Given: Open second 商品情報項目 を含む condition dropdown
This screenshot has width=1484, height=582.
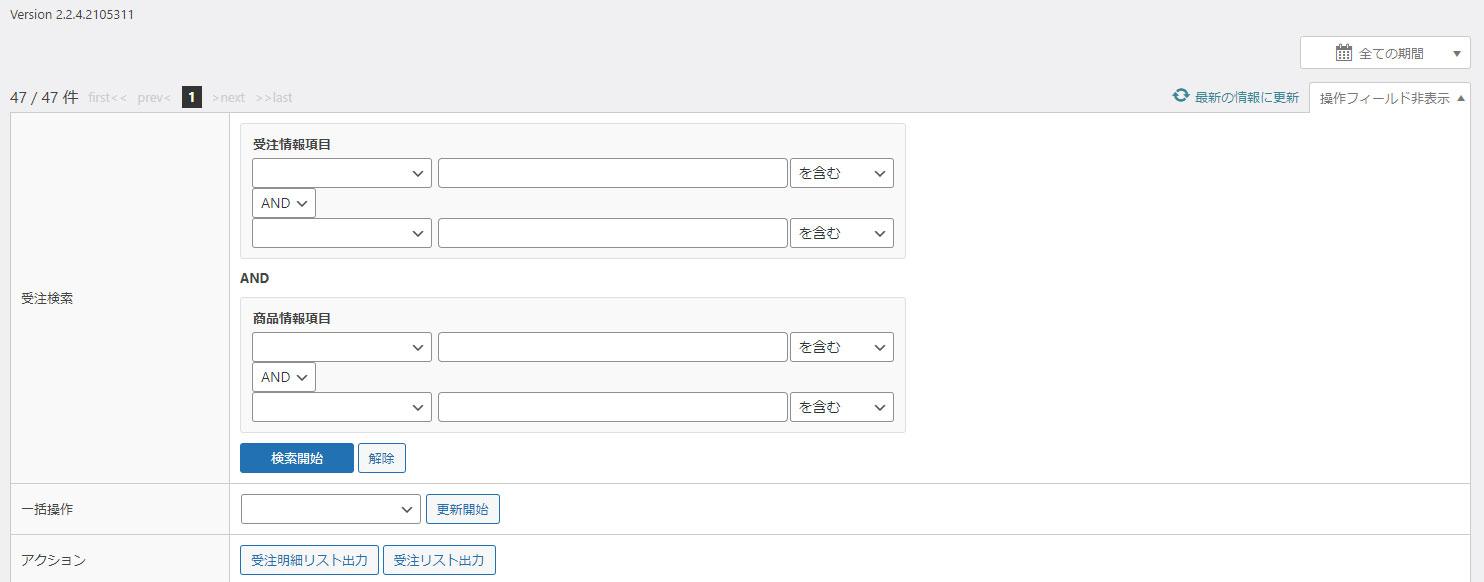Looking at the screenshot, I should [842, 407].
